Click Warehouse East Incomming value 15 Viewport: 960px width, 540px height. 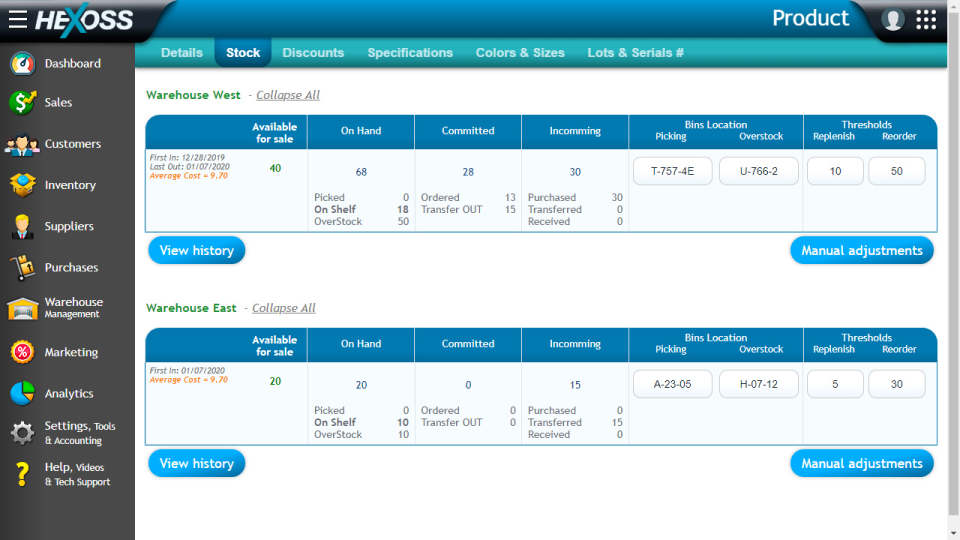pyautogui.click(x=575, y=385)
